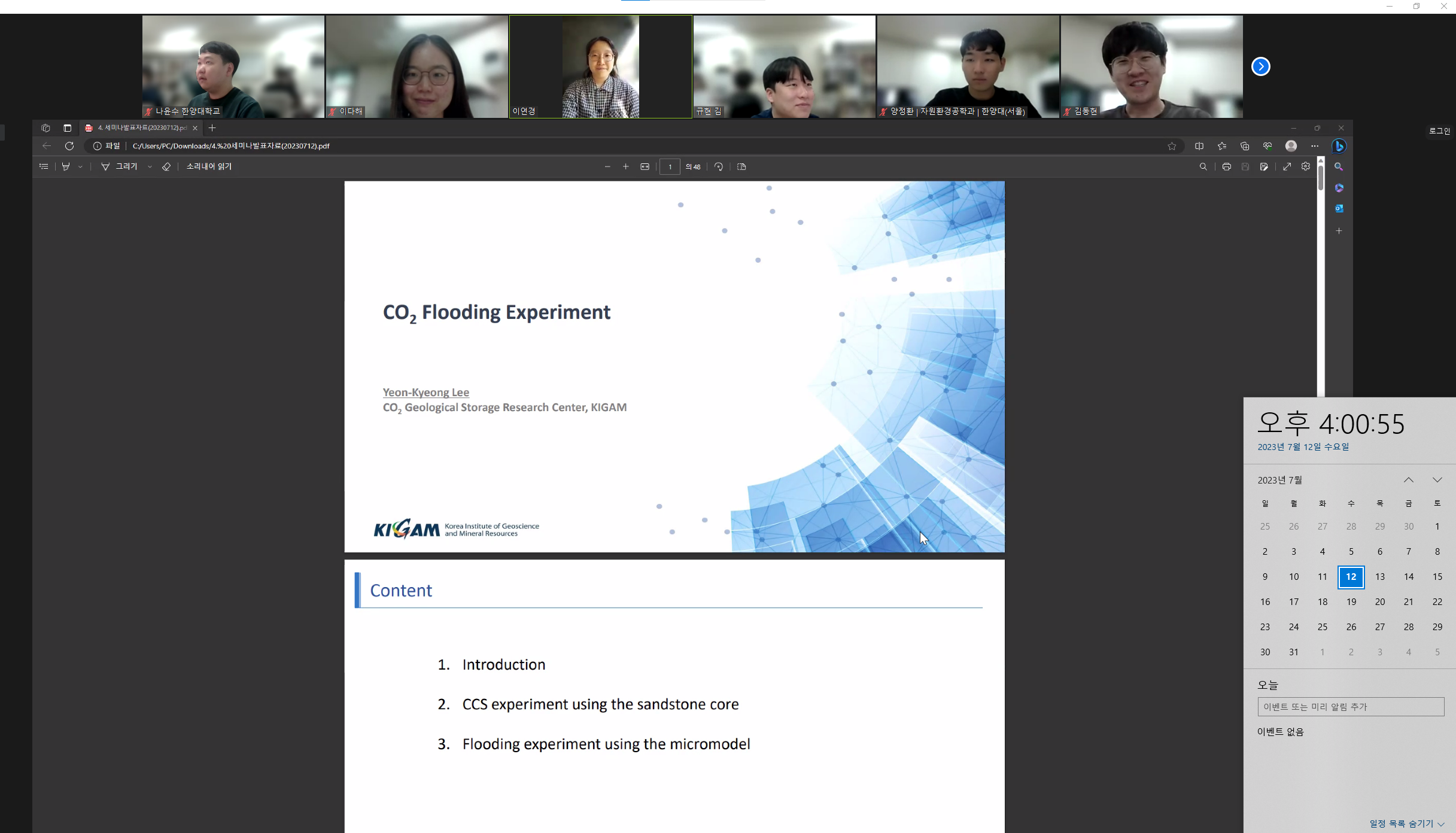Go to next month in calendar

point(1437,480)
